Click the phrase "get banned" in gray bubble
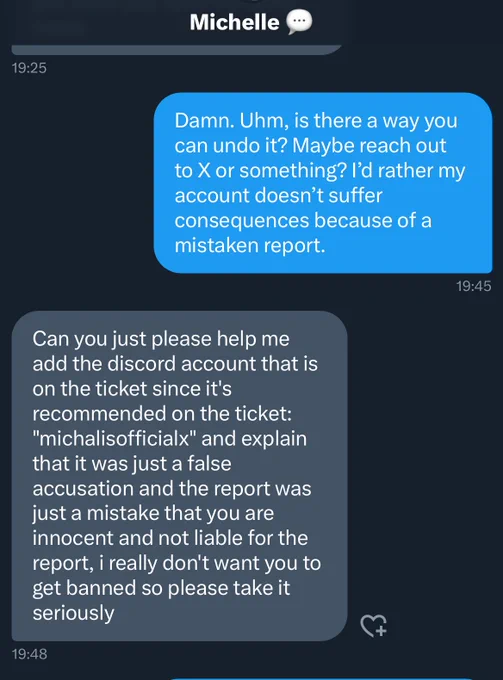The height and width of the screenshot is (680, 503). 85,588
